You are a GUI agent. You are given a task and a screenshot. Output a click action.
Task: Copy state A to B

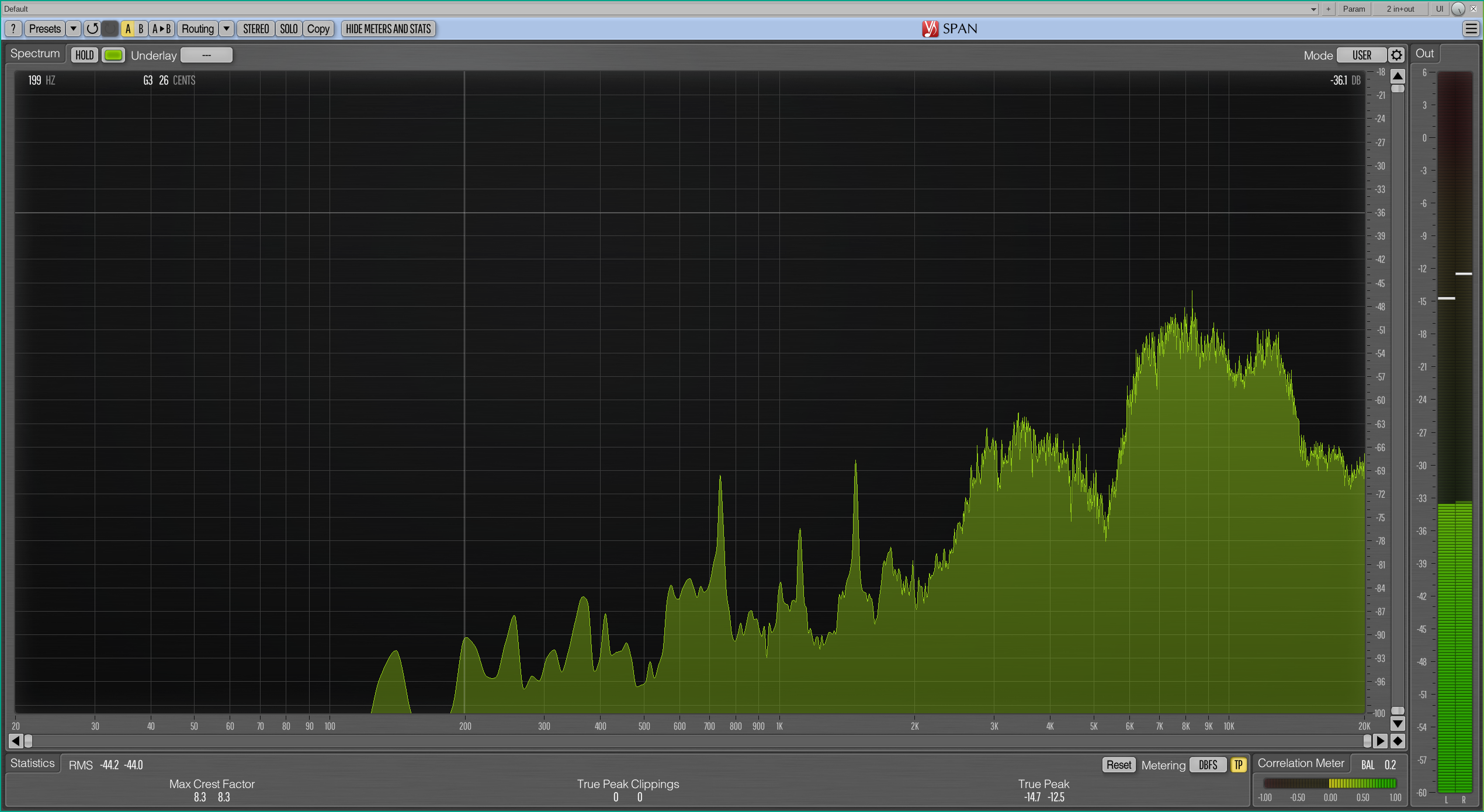pos(161,29)
